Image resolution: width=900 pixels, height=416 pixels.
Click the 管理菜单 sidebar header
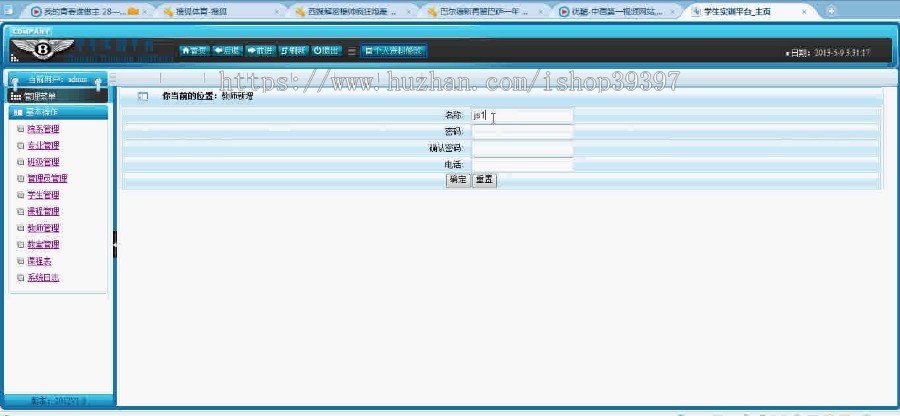click(x=56, y=96)
